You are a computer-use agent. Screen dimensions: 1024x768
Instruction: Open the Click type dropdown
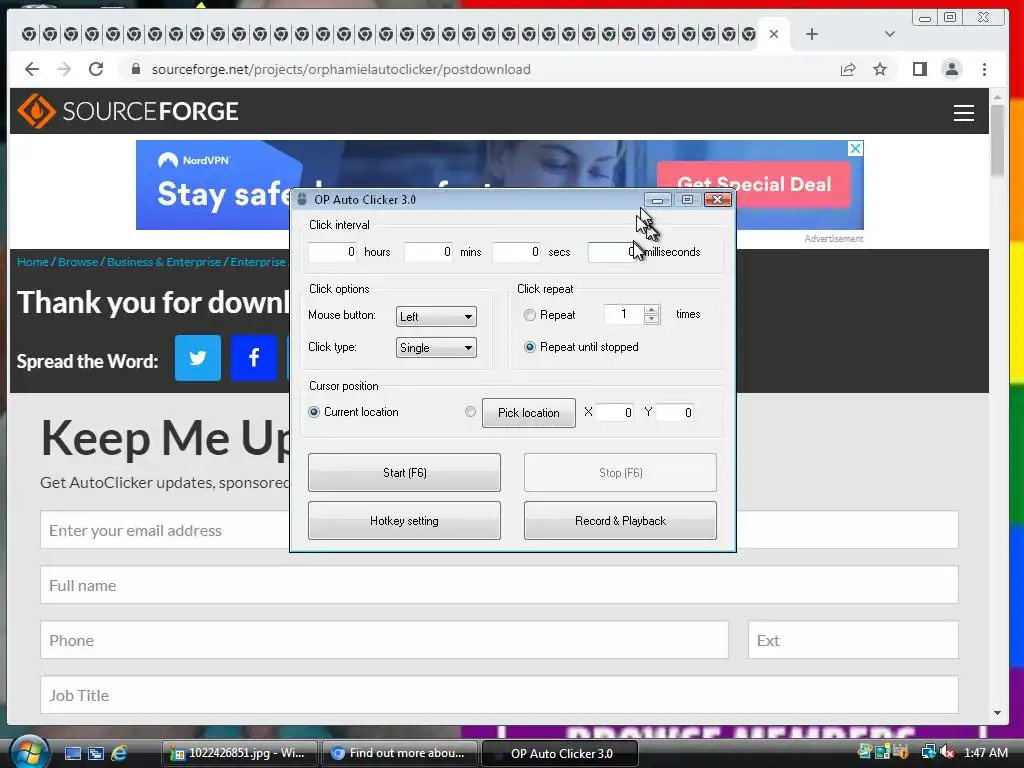tap(436, 347)
